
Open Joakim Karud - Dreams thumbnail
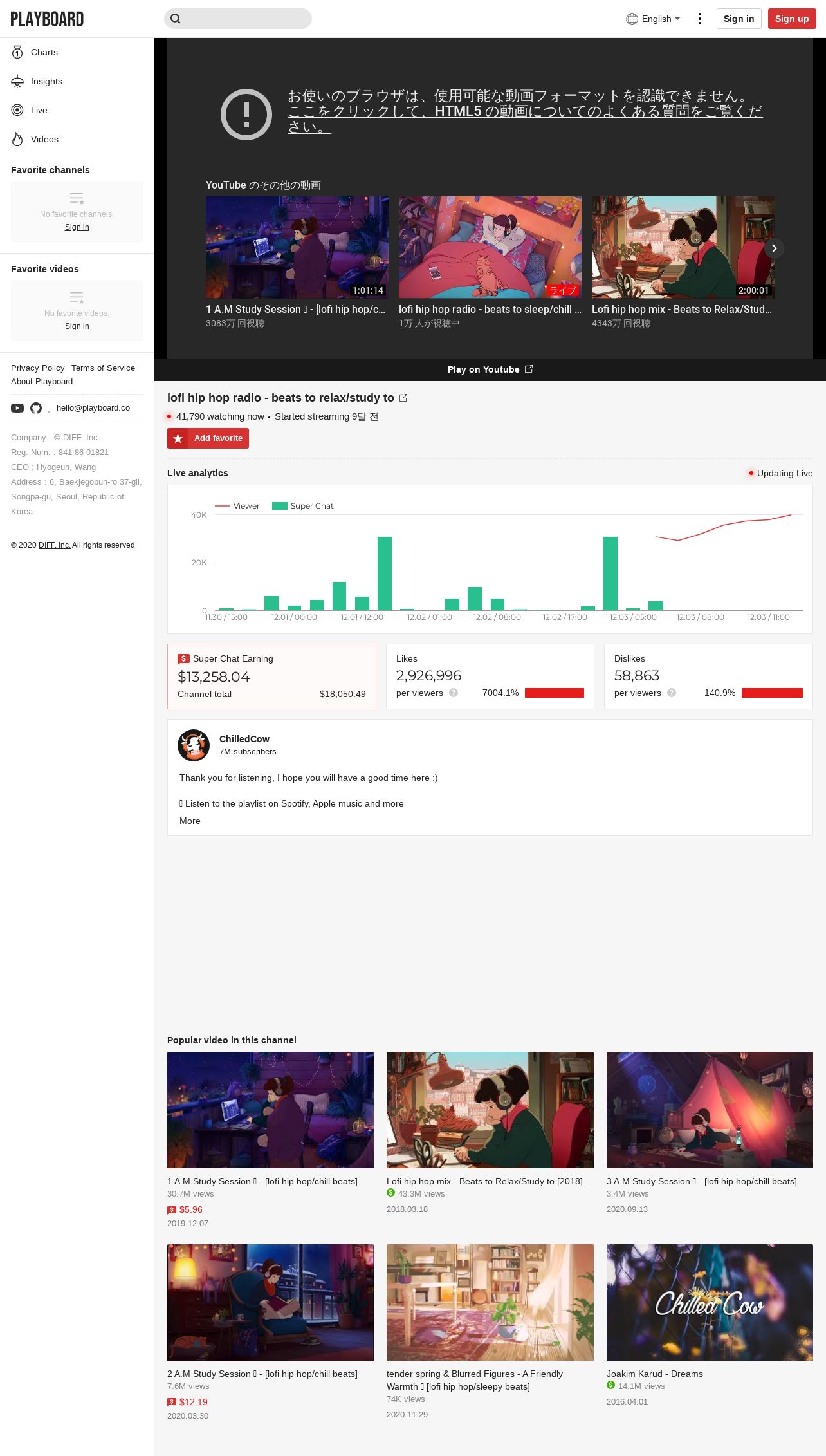(710, 1302)
